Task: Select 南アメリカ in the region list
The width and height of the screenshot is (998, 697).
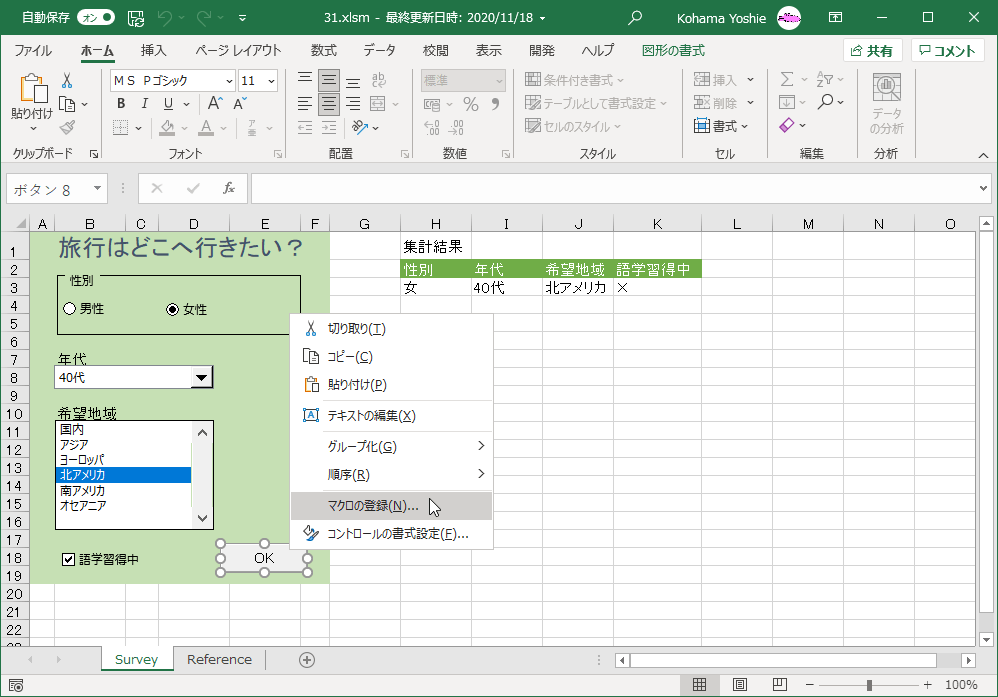Action: pyautogui.click(x=83, y=490)
